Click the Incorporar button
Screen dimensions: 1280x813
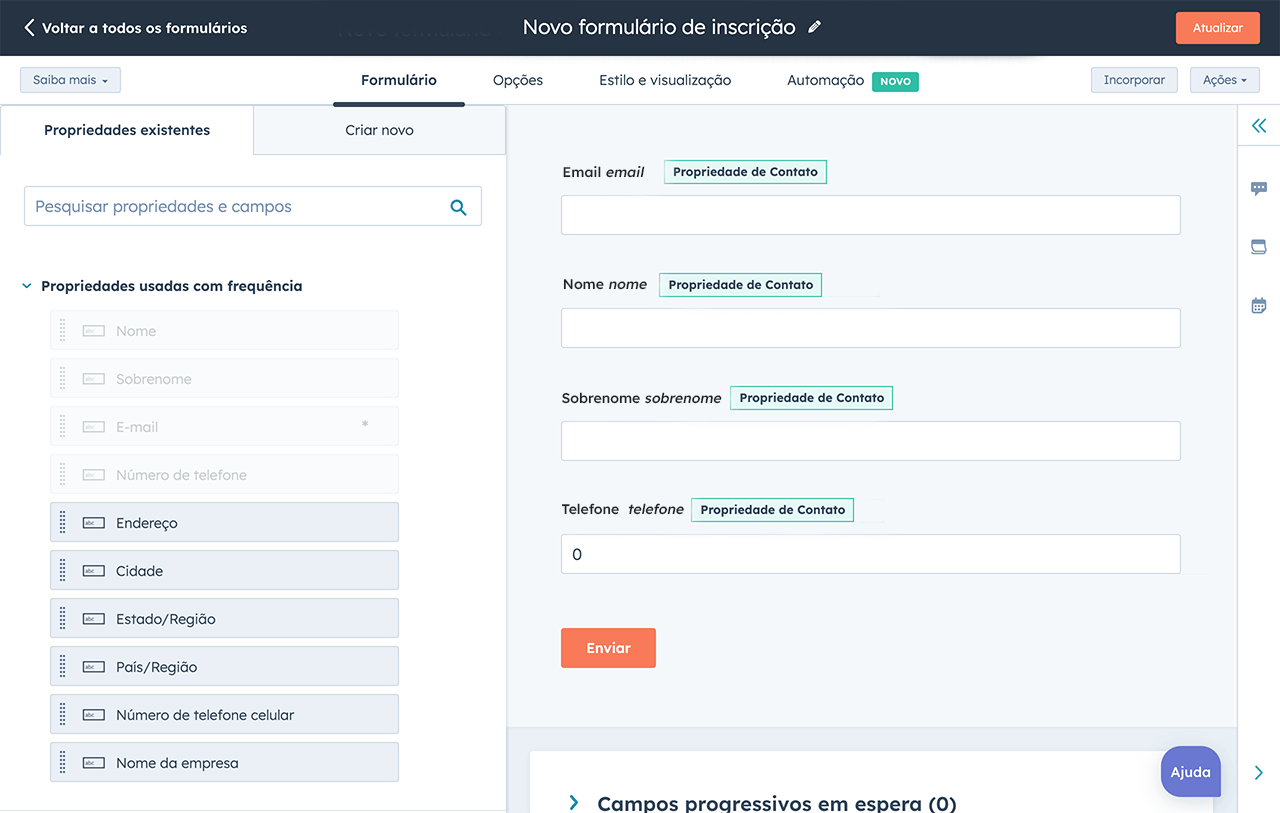click(1134, 80)
